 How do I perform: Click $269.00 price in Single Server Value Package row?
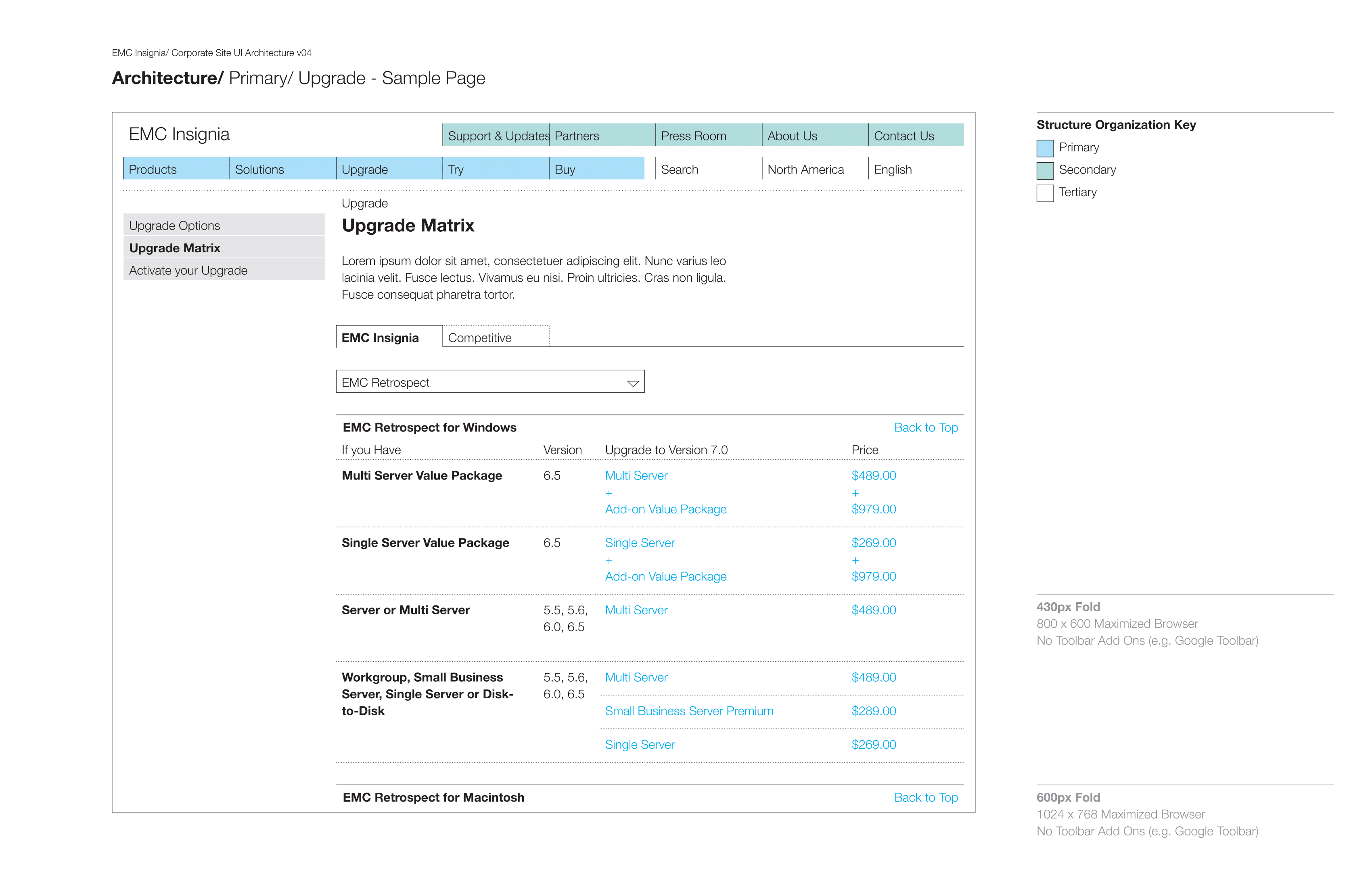coord(873,542)
